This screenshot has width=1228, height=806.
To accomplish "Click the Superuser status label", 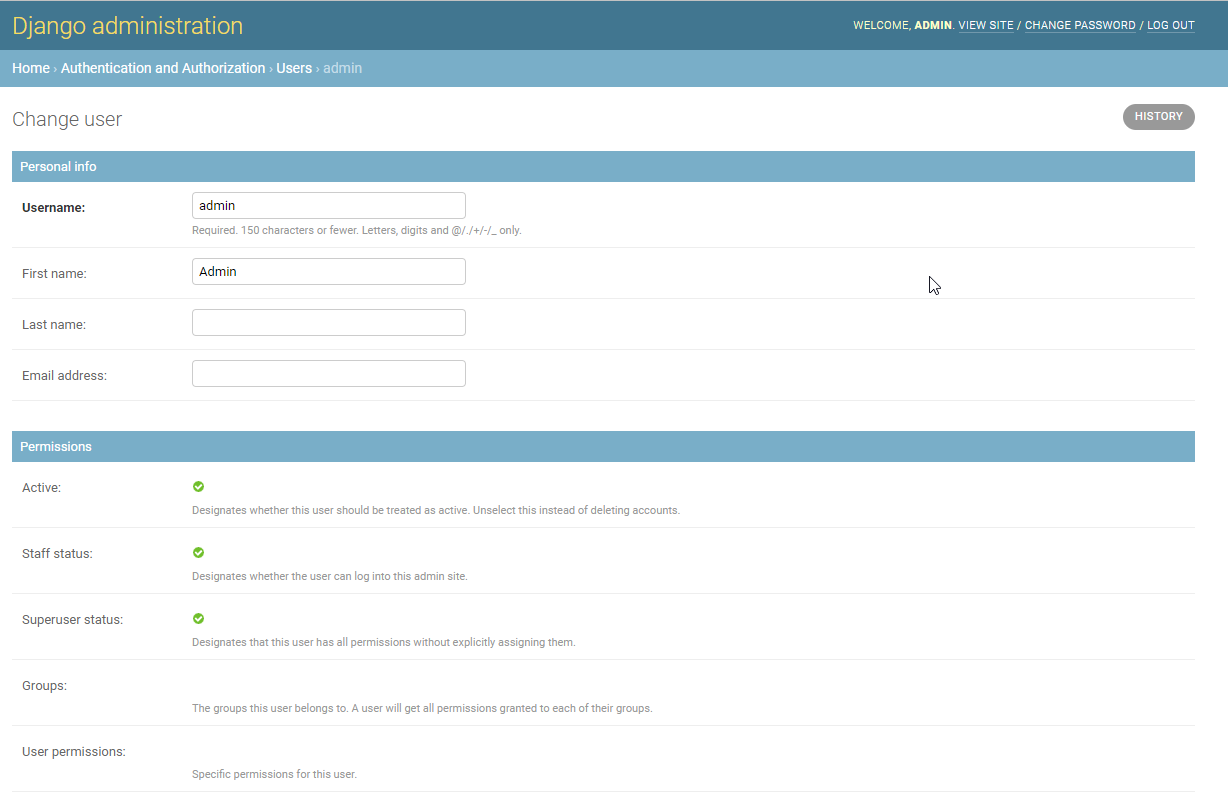I will (x=72, y=619).
